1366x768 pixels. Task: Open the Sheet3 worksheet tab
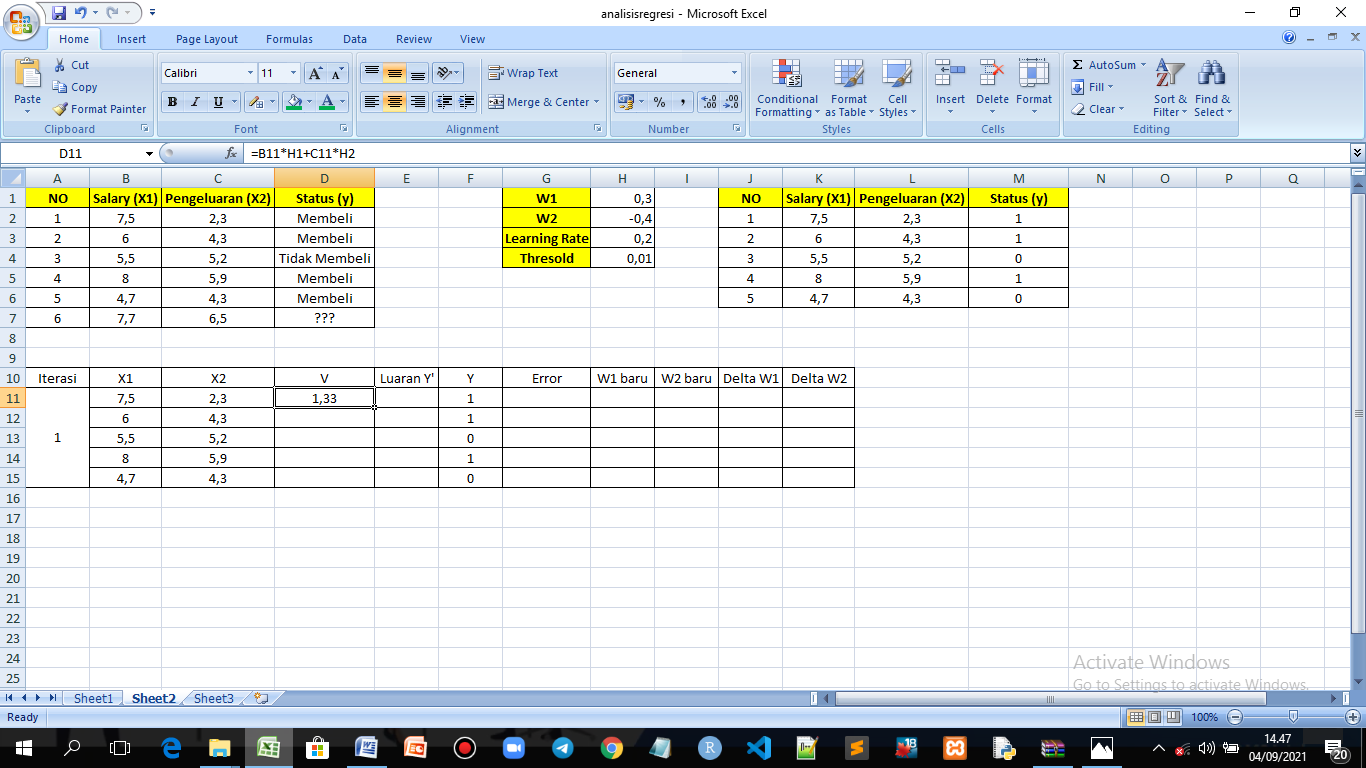[x=212, y=698]
